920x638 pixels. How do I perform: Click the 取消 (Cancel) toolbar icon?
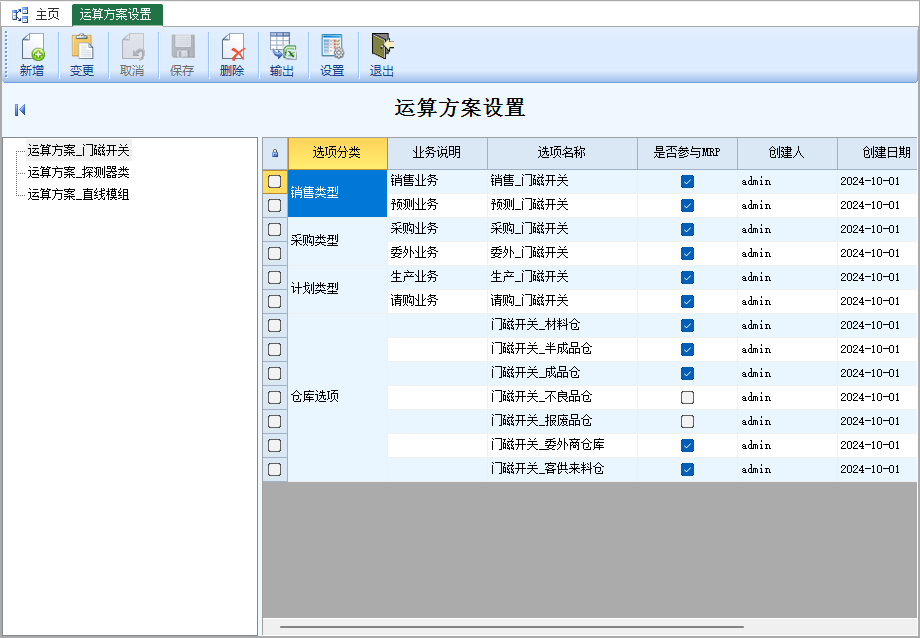pos(132,55)
